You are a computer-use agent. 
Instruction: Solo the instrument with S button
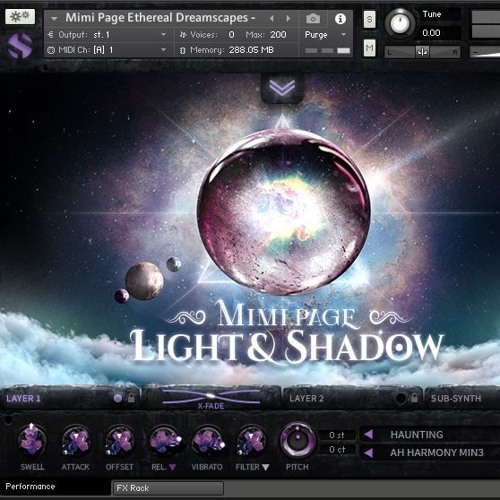coord(369,19)
